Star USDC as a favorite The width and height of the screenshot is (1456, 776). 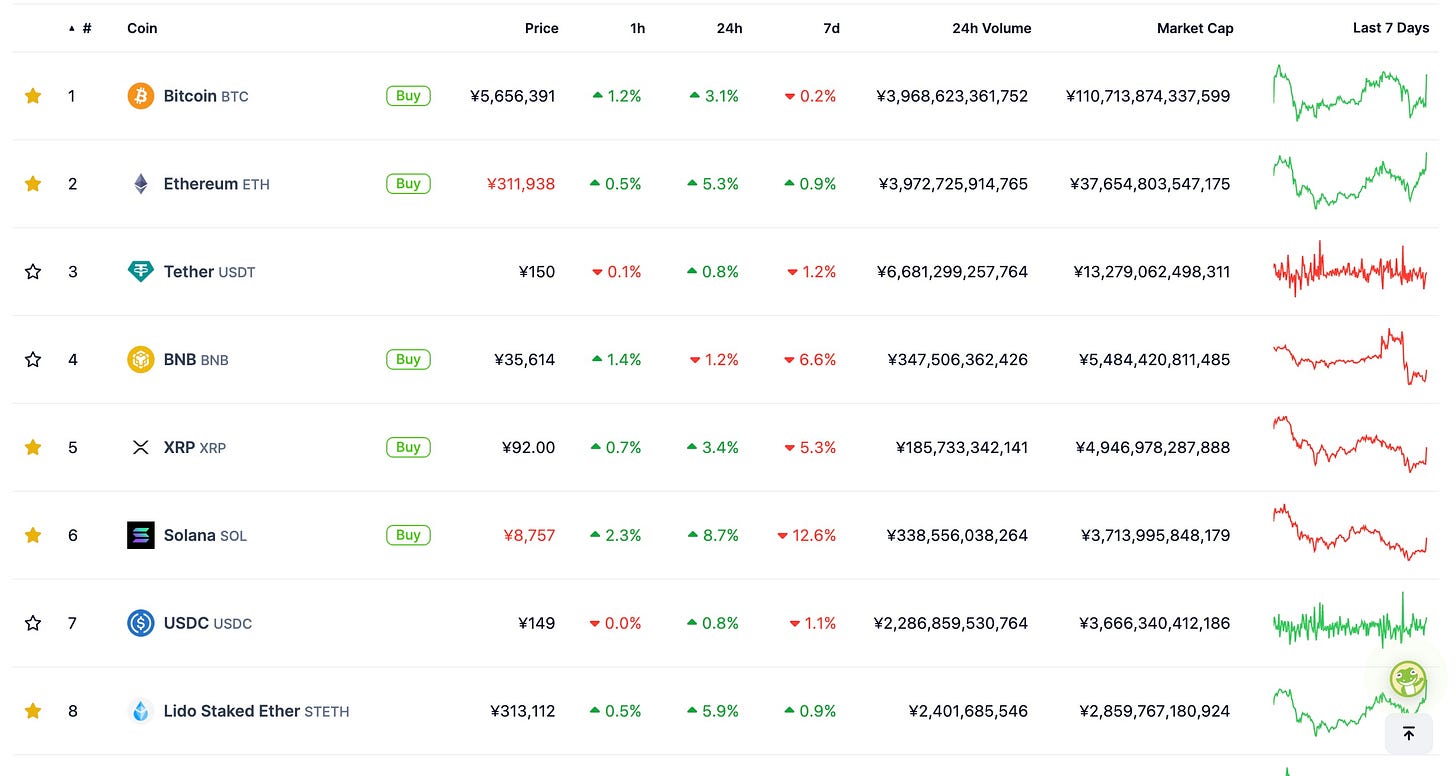(33, 623)
